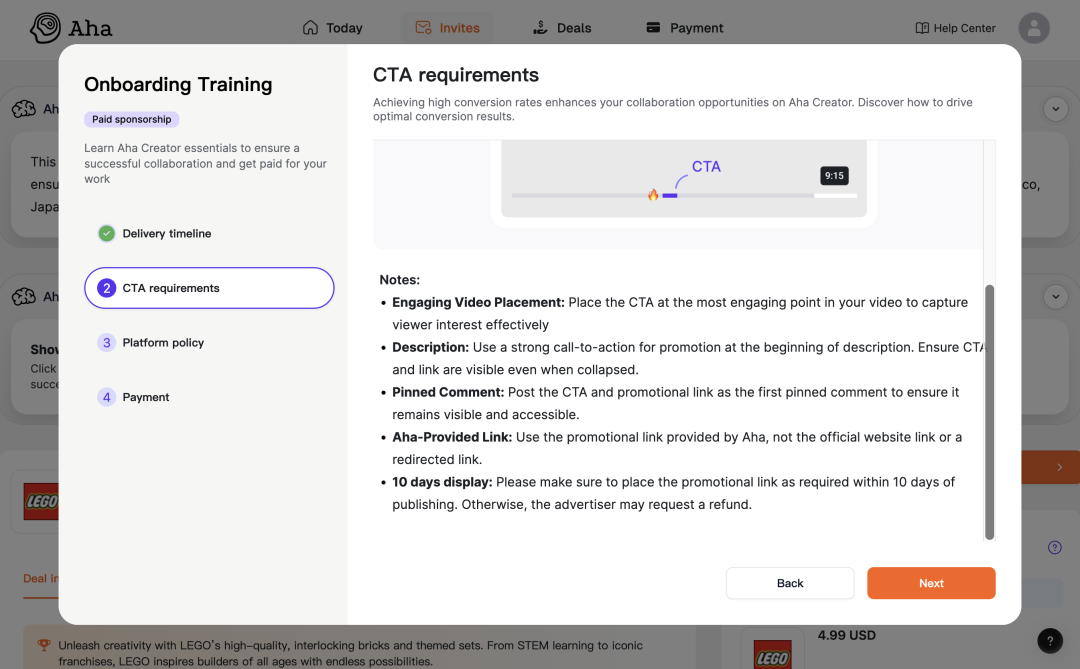
Task: Select the CTA requirements step
Action: [209, 288]
